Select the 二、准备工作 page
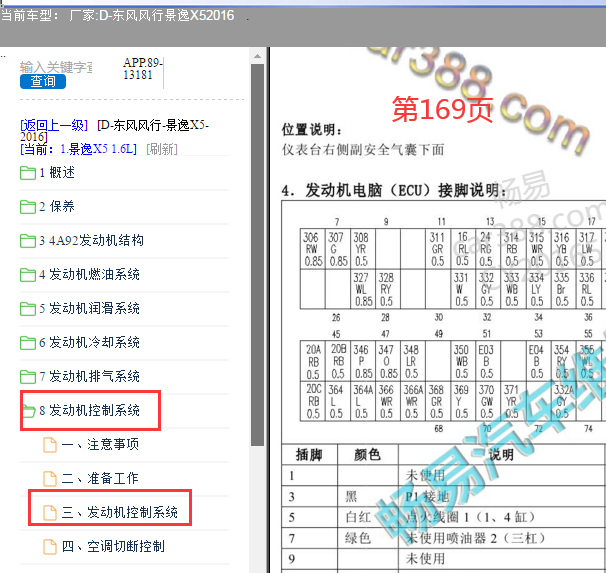Image resolution: width=606 pixels, height=573 pixels. [x=100, y=479]
